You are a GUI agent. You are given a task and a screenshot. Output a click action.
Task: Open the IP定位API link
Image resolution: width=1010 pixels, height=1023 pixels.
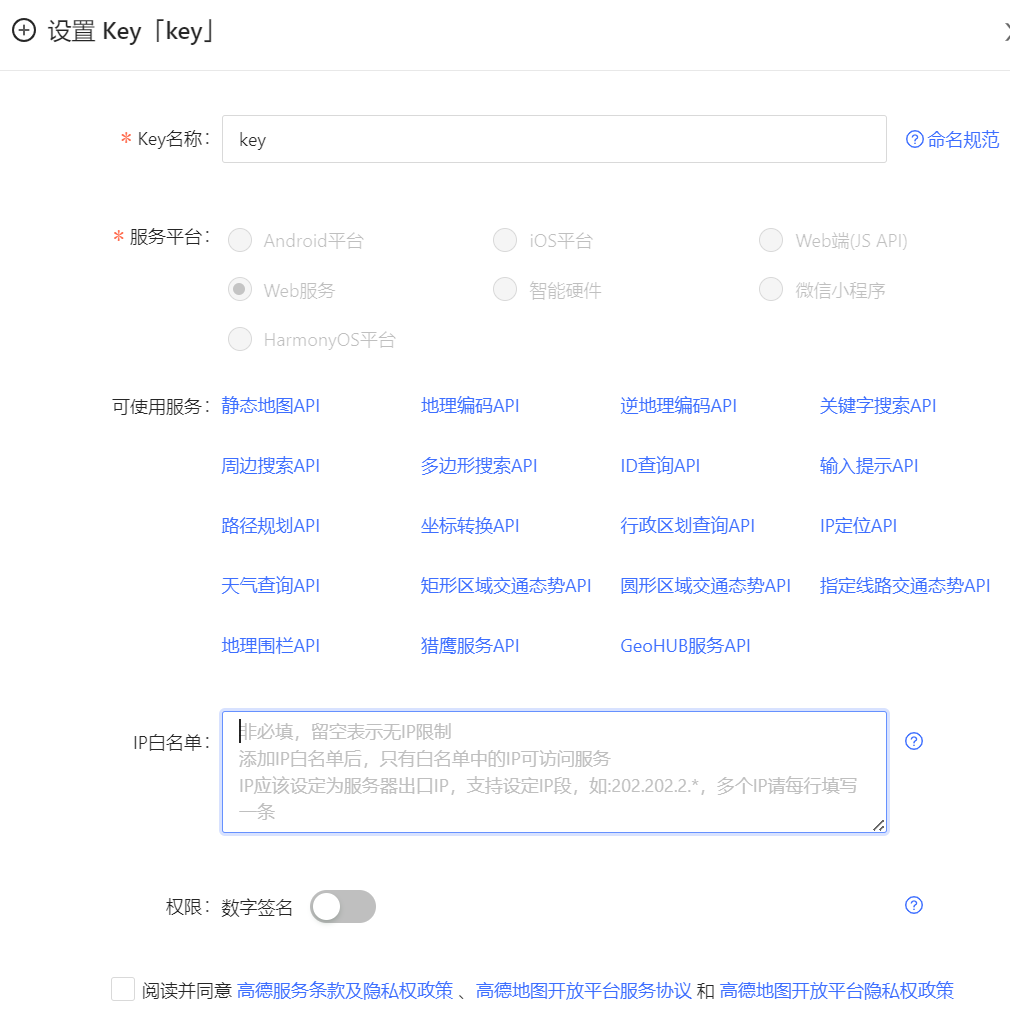coord(858,526)
